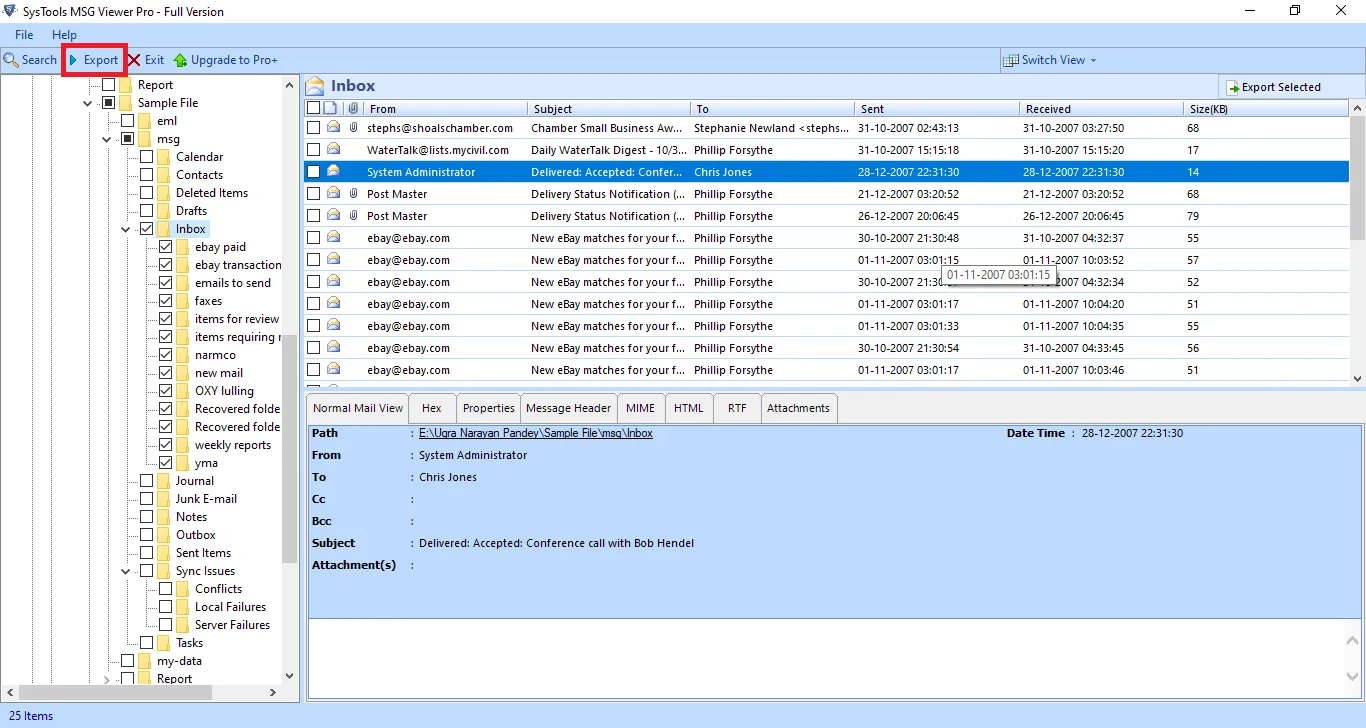Click the Tasks folder icon
Image resolution: width=1366 pixels, height=728 pixels.
tap(164, 643)
